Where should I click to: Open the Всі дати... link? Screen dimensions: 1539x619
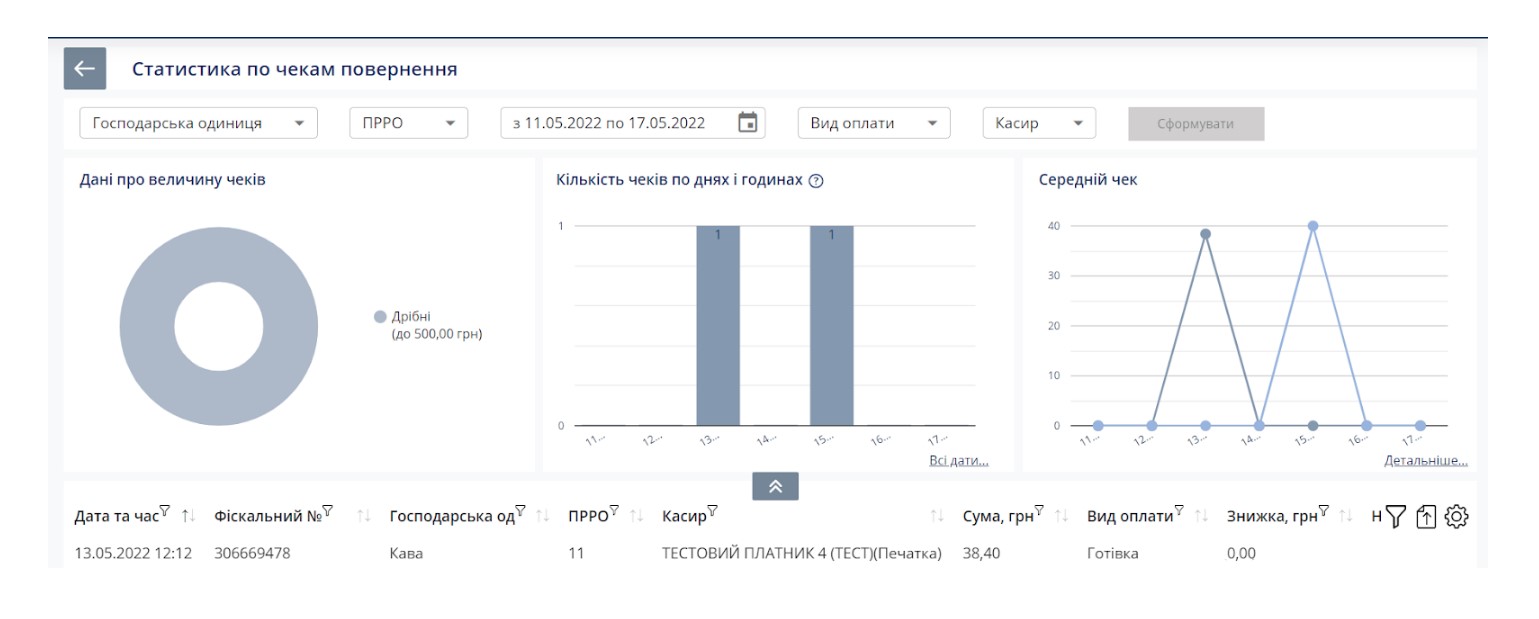958,460
